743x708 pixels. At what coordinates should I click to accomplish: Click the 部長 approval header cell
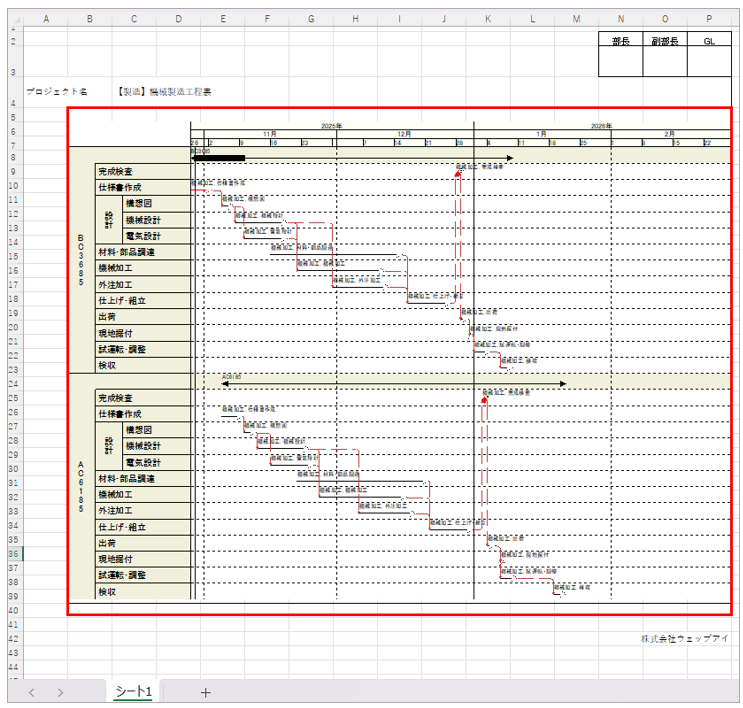point(620,41)
